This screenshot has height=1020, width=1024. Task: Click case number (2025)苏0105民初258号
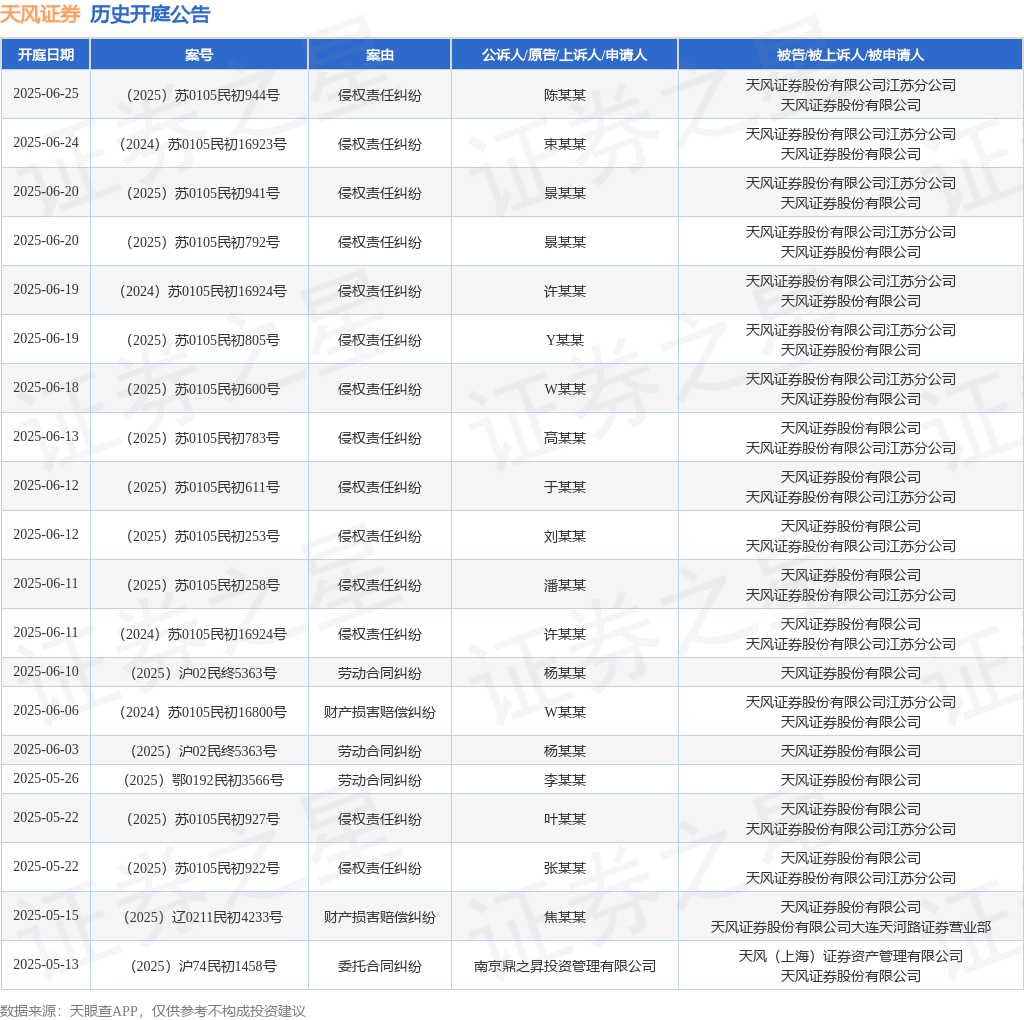[199, 585]
